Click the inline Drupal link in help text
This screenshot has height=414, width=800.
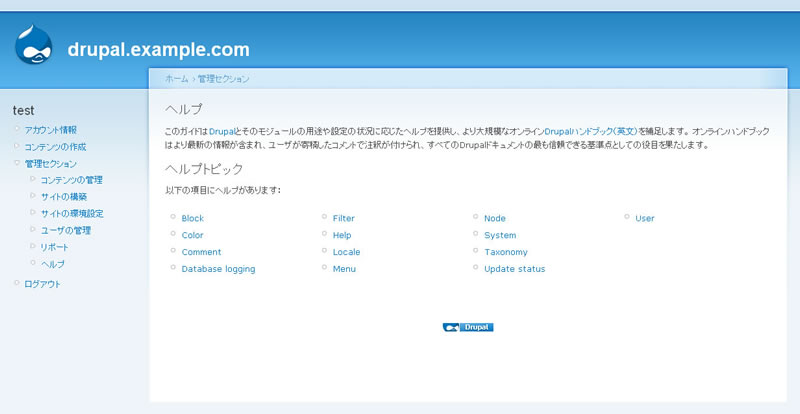[221, 131]
